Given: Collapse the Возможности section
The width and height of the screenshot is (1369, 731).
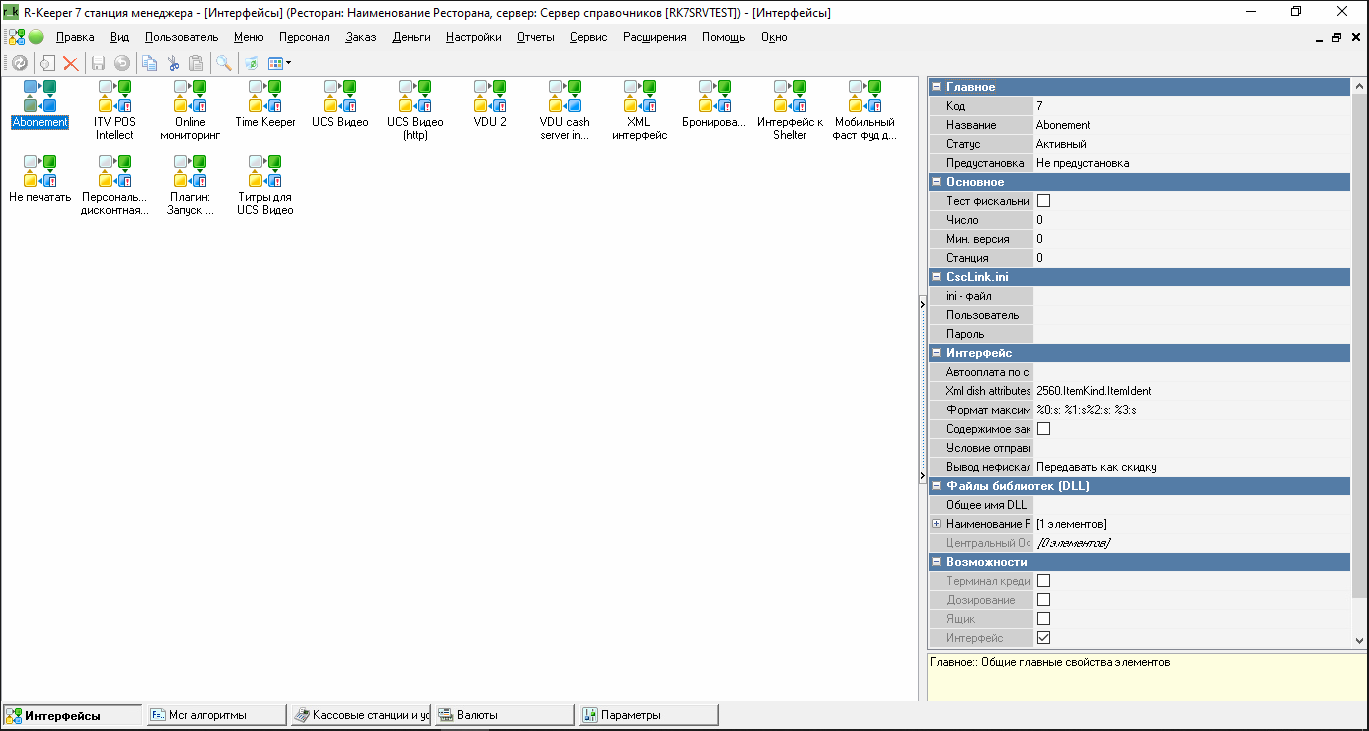Looking at the screenshot, I should [x=936, y=562].
